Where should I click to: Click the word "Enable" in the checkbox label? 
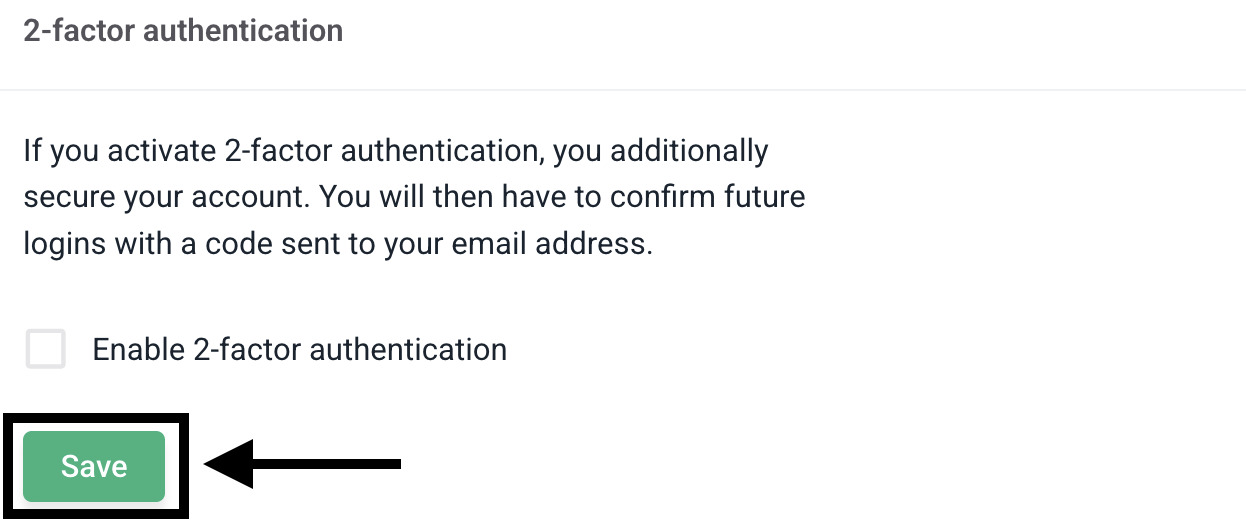pyautogui.click(x=138, y=350)
